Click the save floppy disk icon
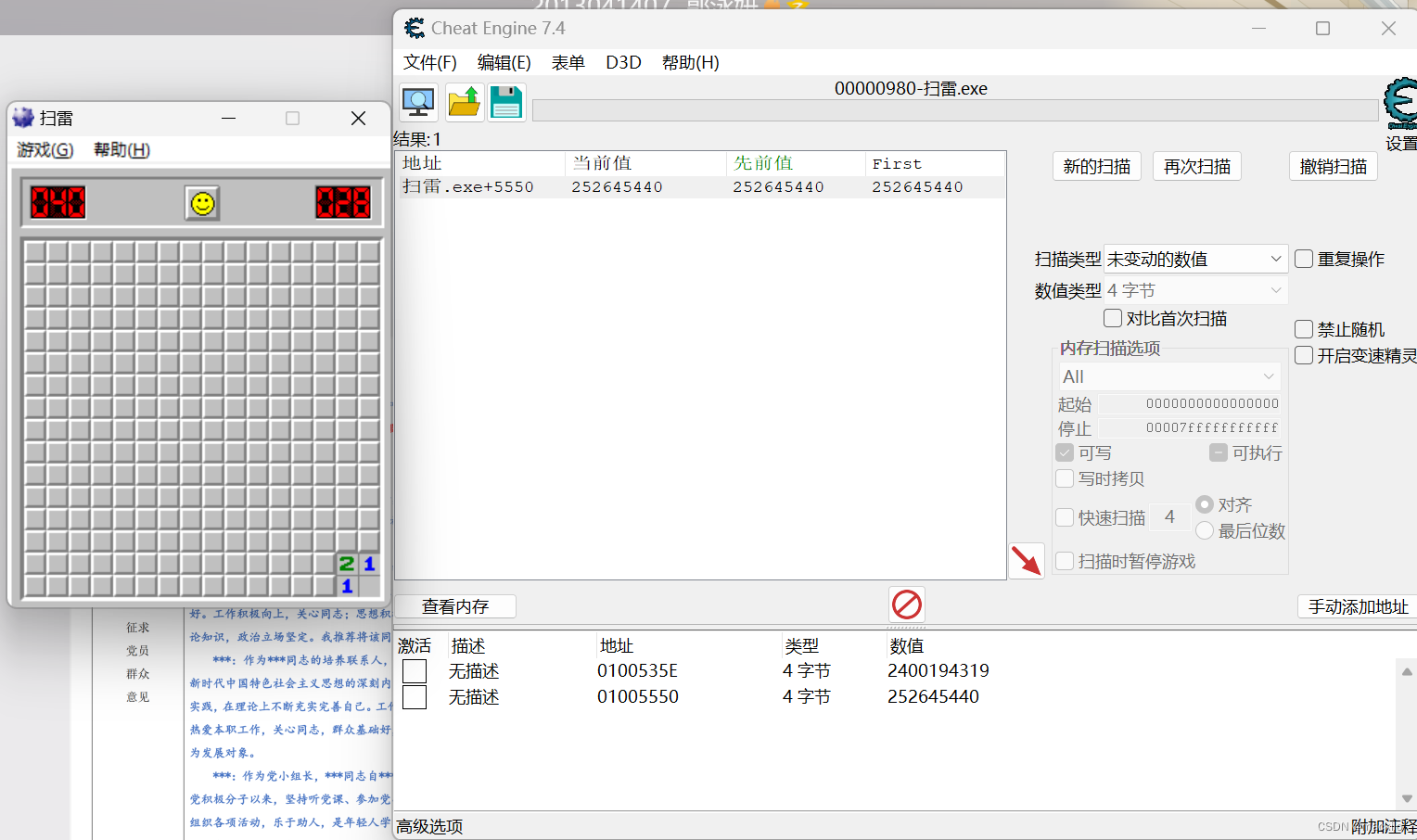Image resolution: width=1417 pixels, height=840 pixels. [506, 102]
